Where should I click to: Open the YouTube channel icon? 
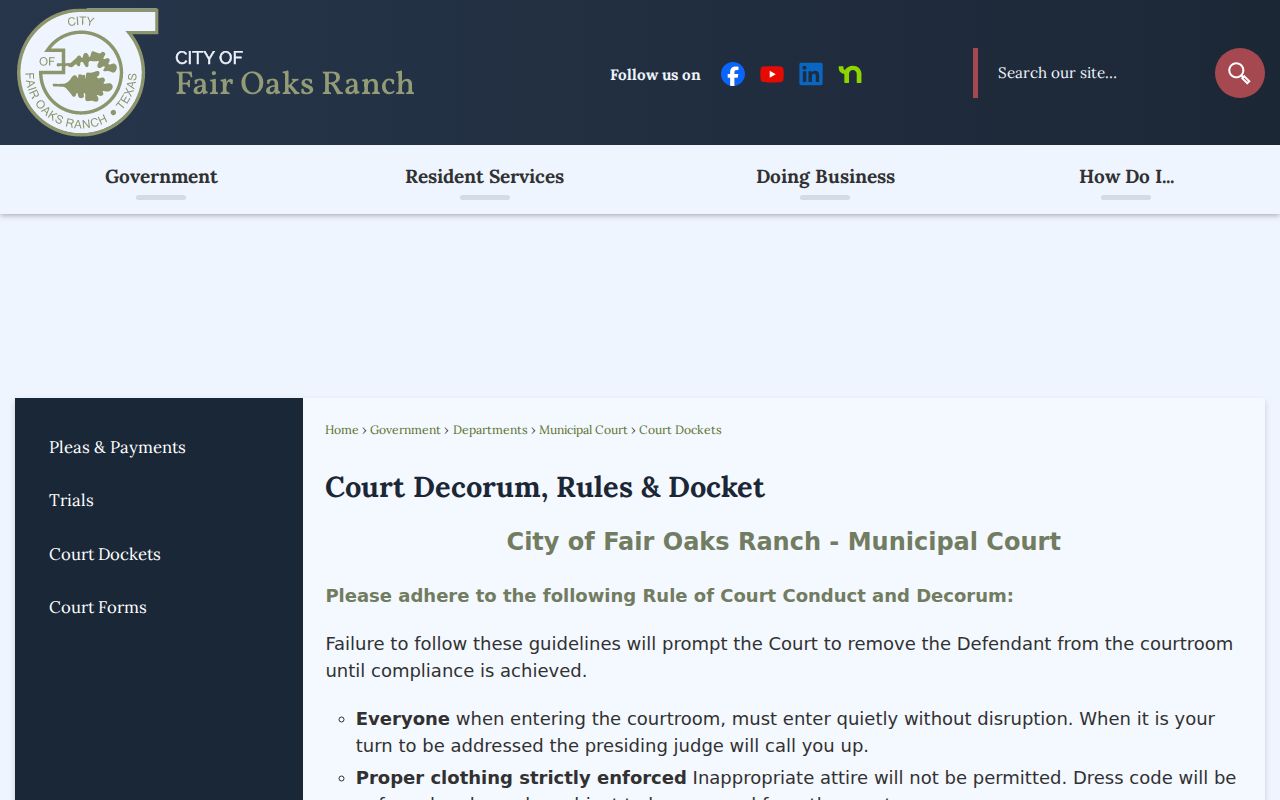pos(772,74)
